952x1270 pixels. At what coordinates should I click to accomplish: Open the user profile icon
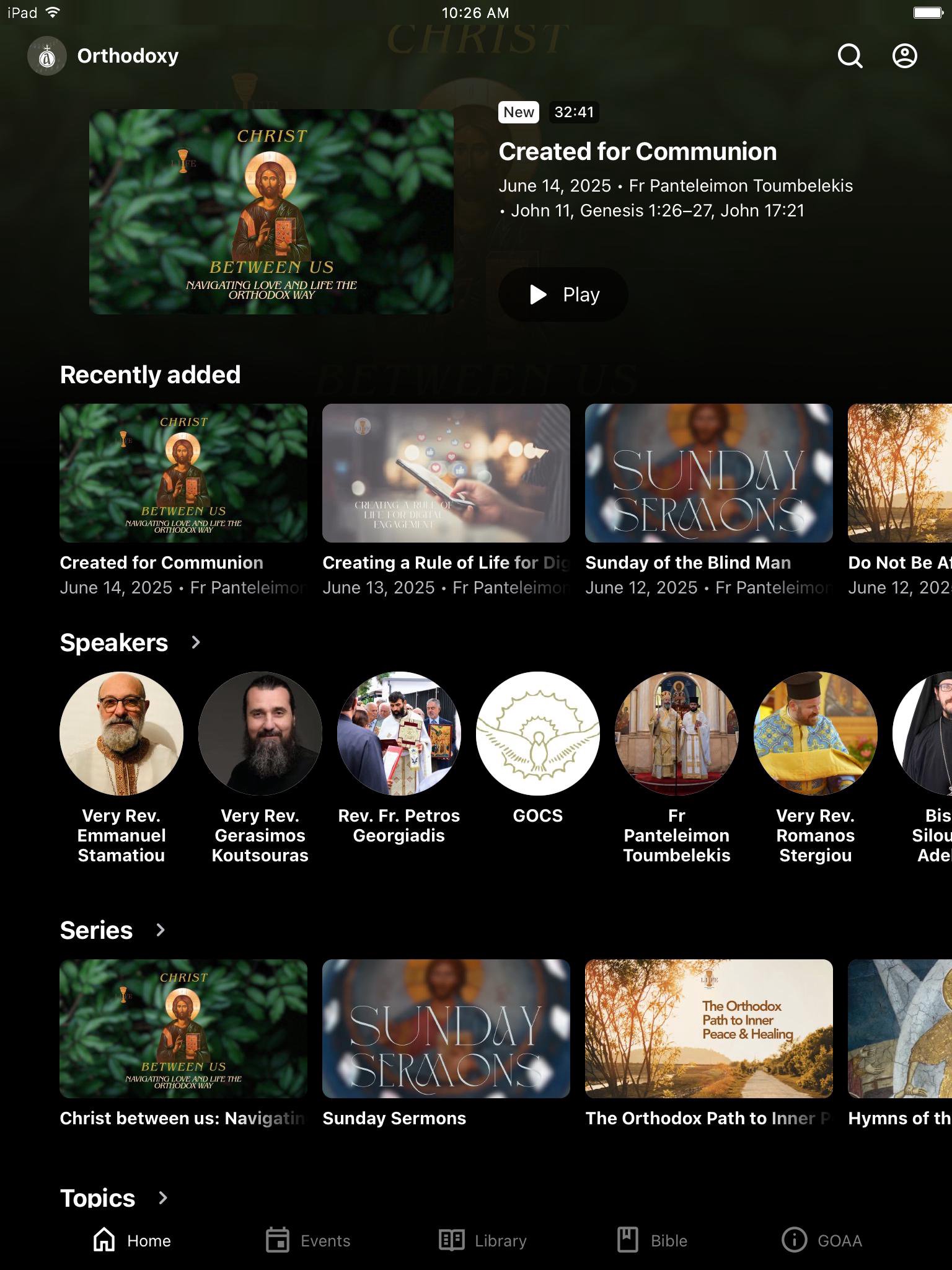(904, 56)
